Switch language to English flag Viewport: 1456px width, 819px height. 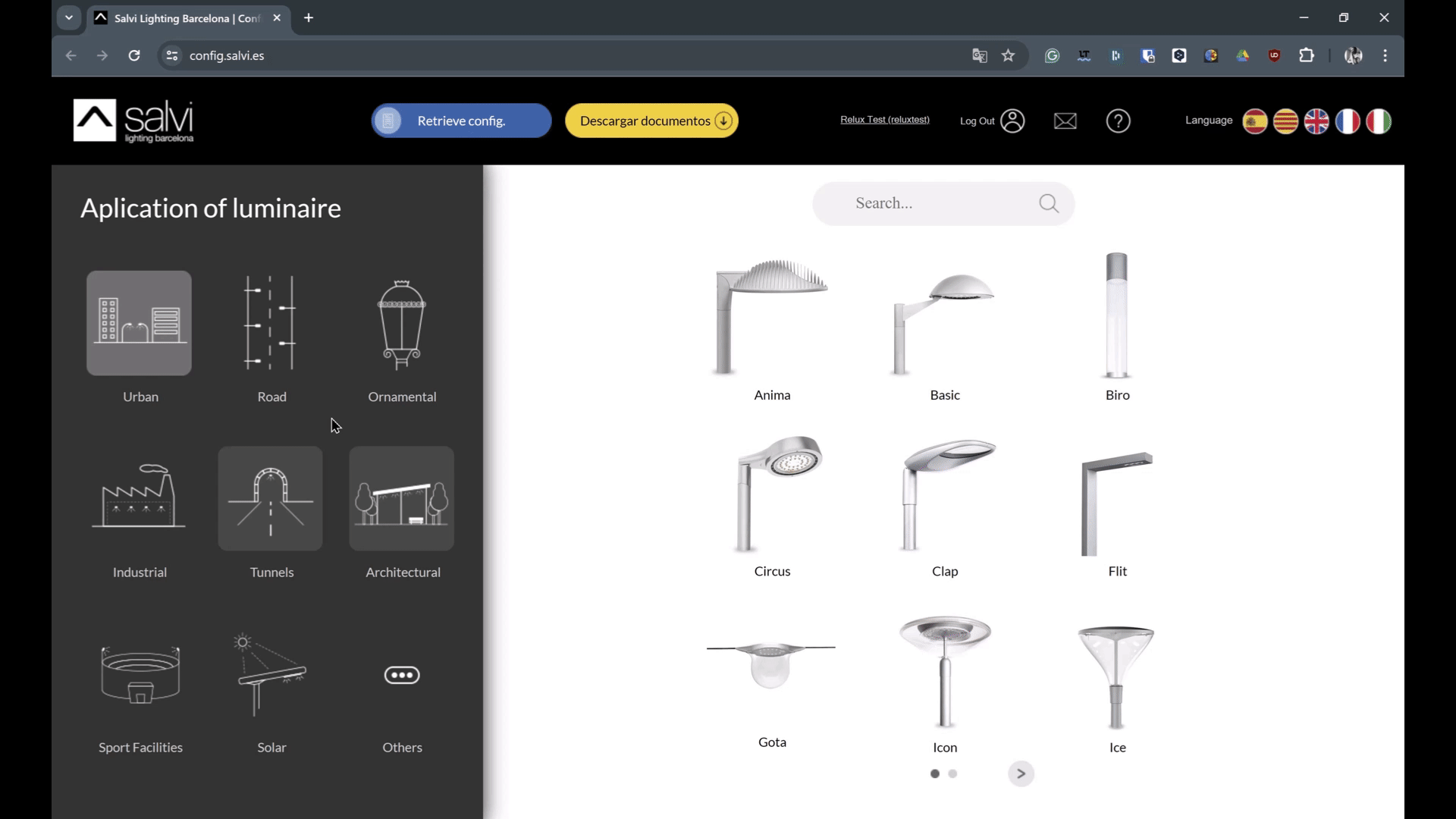point(1316,121)
